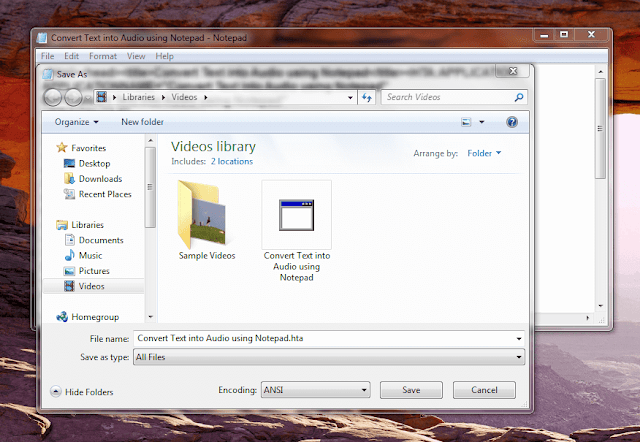Image resolution: width=640 pixels, height=442 pixels.
Task: Open the File menu in Notepad
Action: pyautogui.click(x=47, y=56)
